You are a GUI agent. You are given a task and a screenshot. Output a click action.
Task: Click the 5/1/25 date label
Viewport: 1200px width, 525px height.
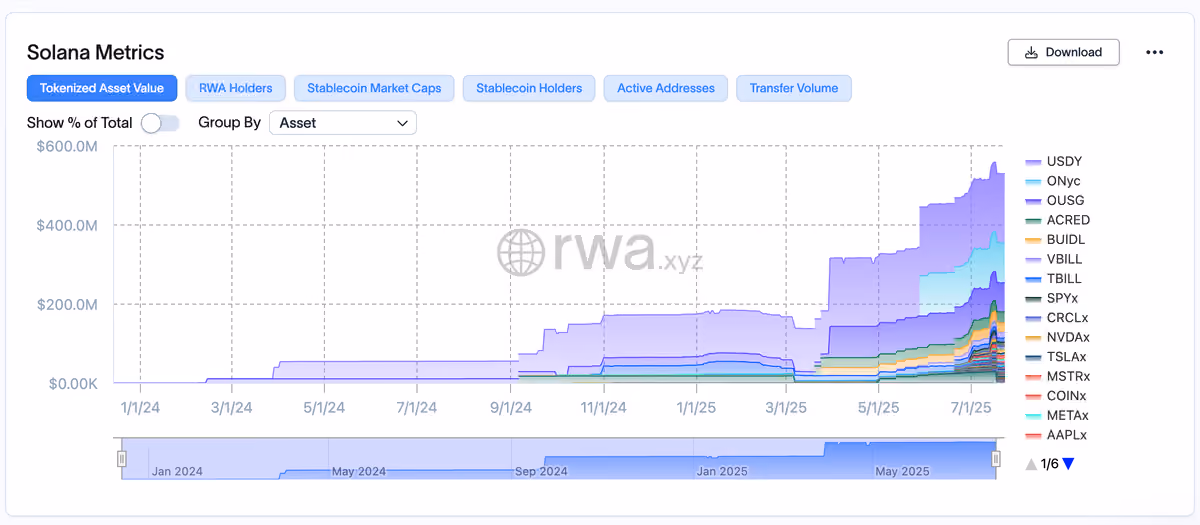[x=879, y=408]
